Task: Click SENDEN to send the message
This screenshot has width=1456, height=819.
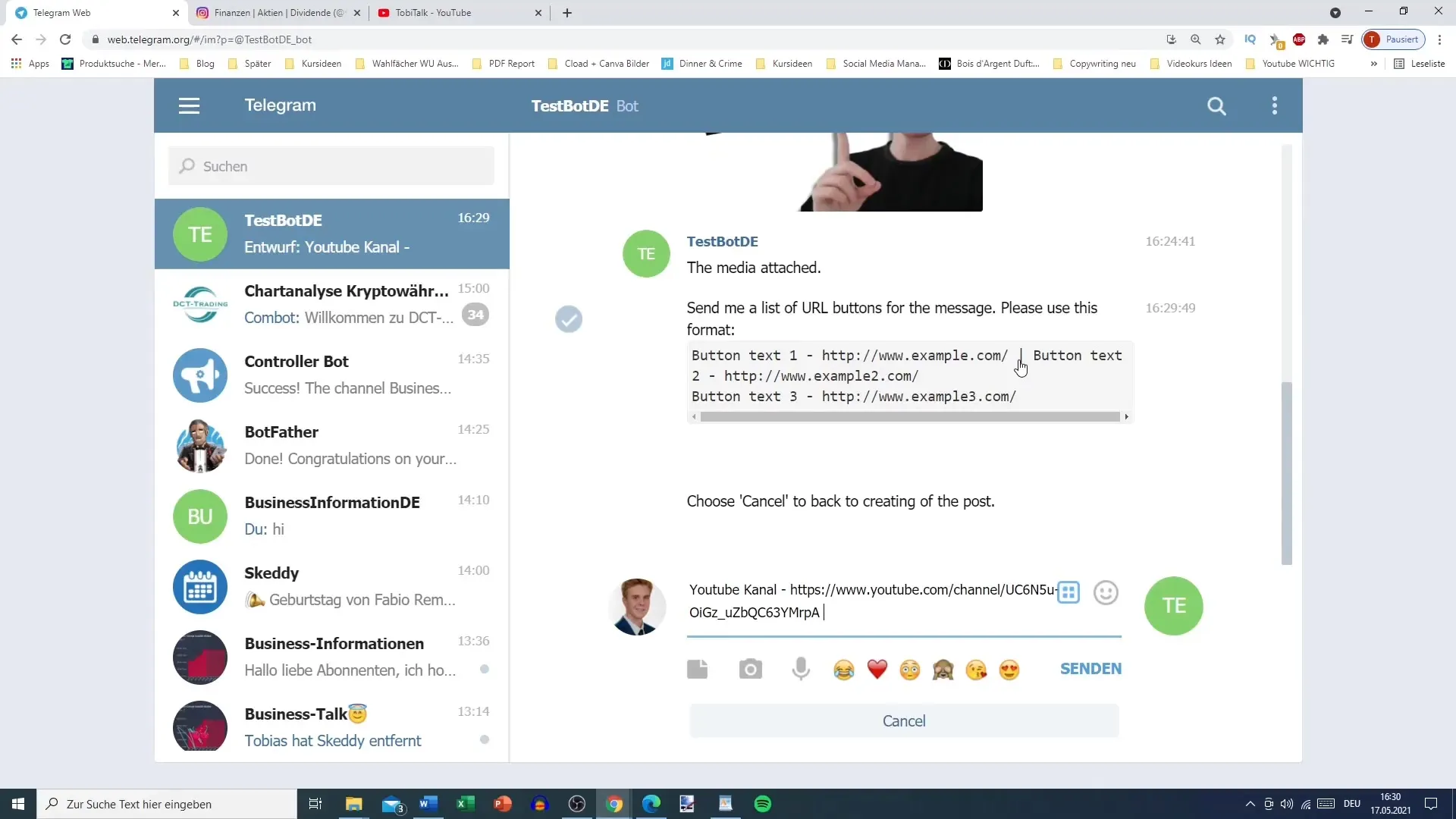Action: (x=1090, y=669)
